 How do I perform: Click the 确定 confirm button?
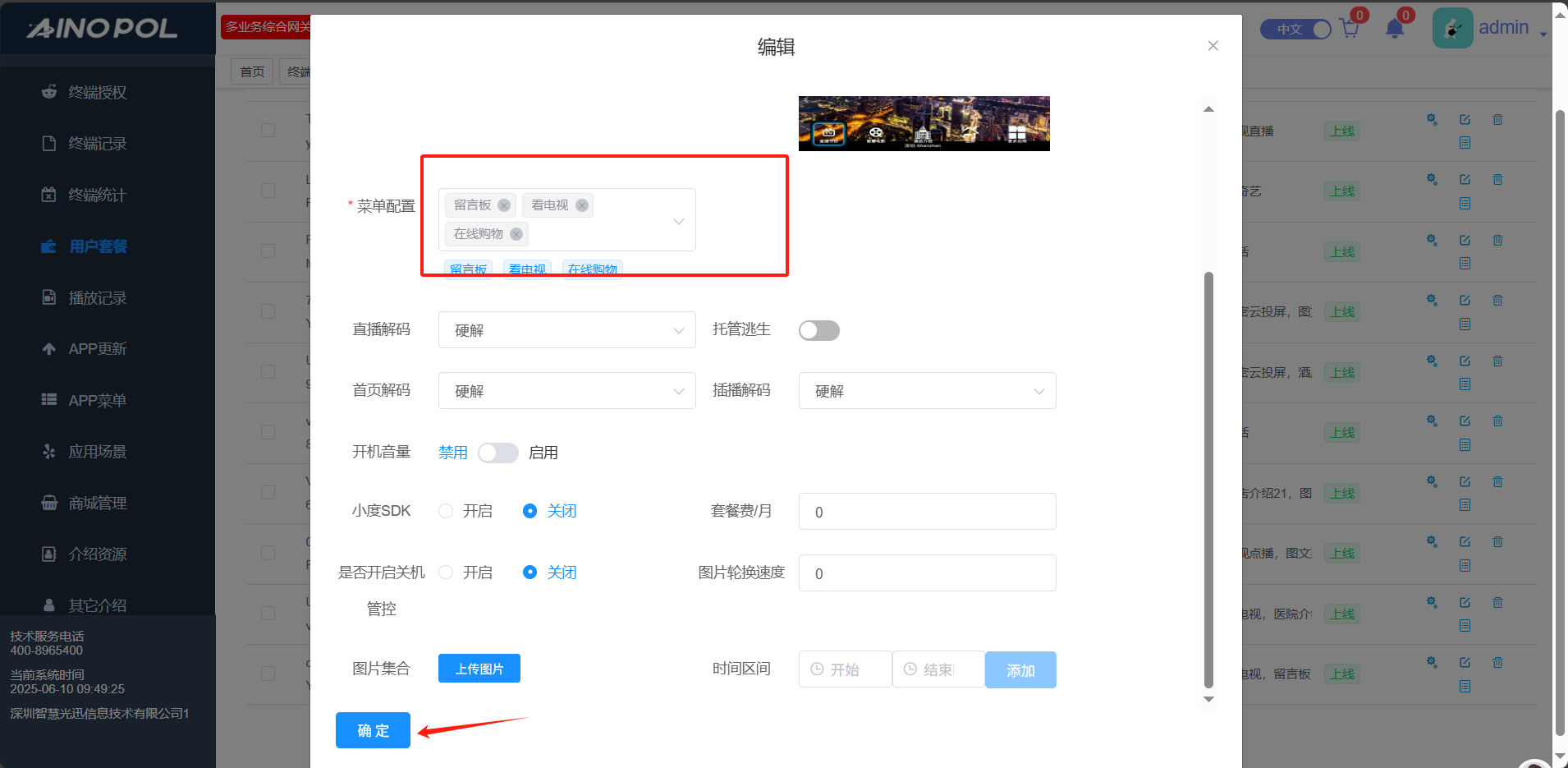pyautogui.click(x=373, y=730)
